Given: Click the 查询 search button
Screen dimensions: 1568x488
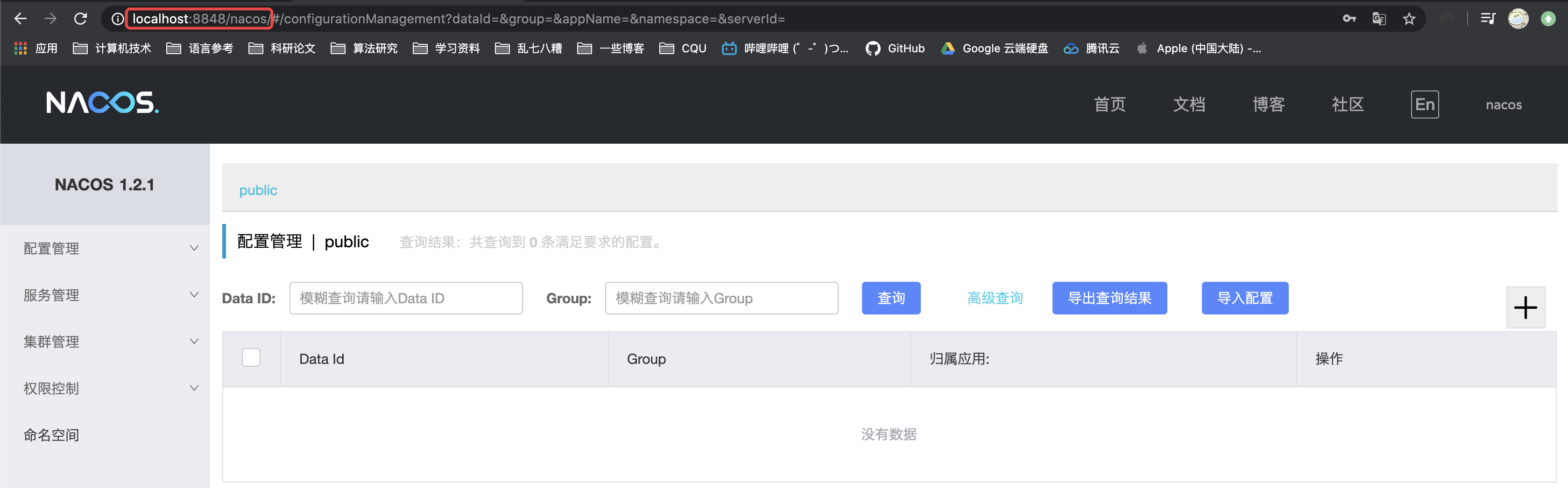Looking at the screenshot, I should click(x=890, y=298).
